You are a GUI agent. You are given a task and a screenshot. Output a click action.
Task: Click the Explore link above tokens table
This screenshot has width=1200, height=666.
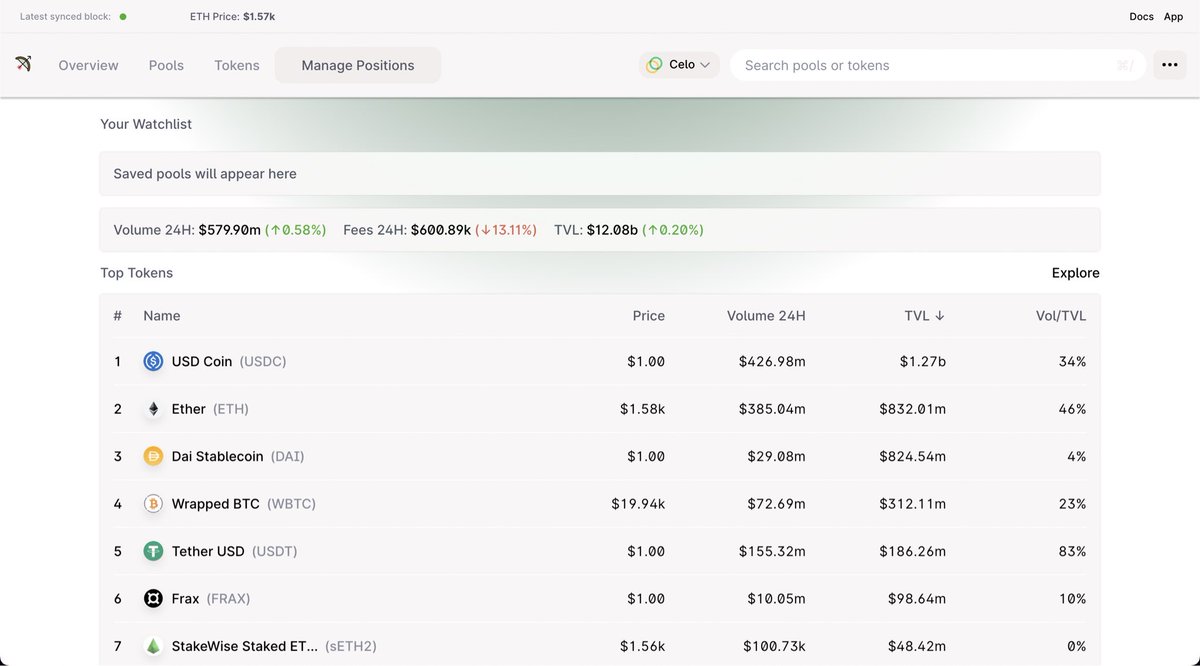tap(1075, 273)
